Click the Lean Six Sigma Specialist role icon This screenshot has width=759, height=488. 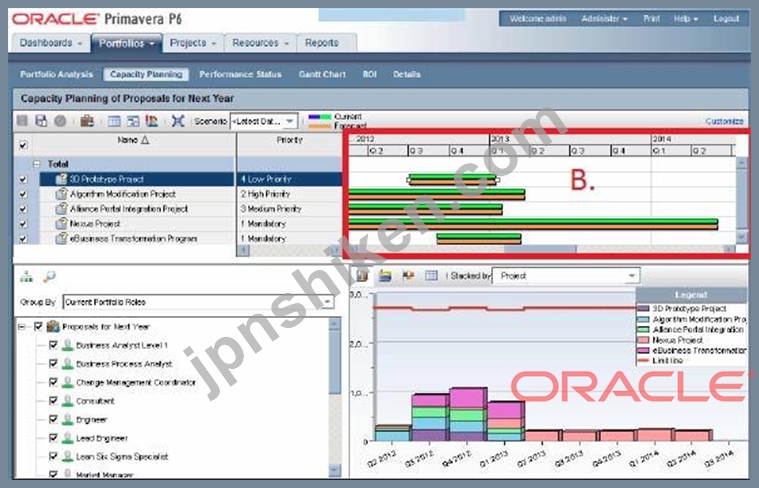[68, 457]
